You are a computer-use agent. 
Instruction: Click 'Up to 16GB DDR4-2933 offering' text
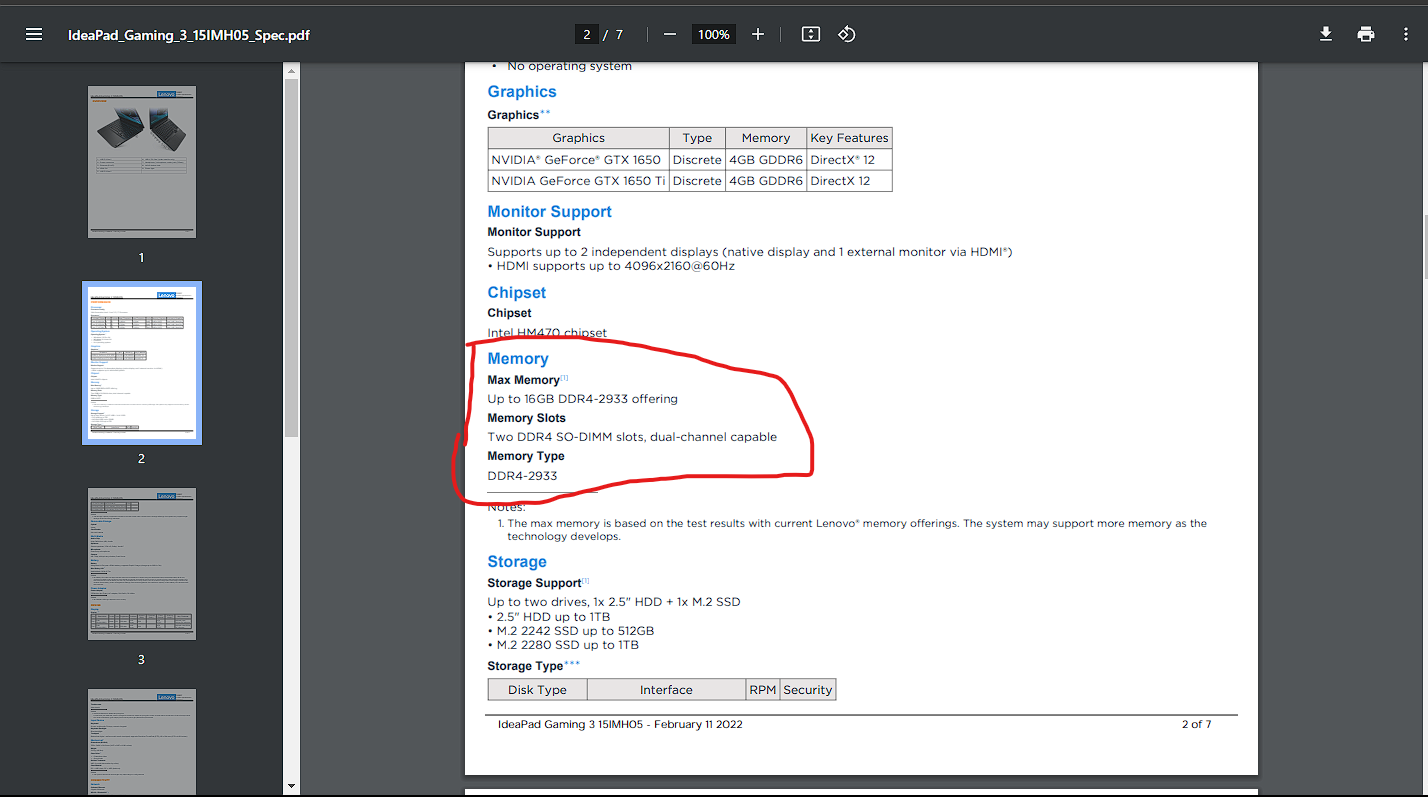(582, 399)
